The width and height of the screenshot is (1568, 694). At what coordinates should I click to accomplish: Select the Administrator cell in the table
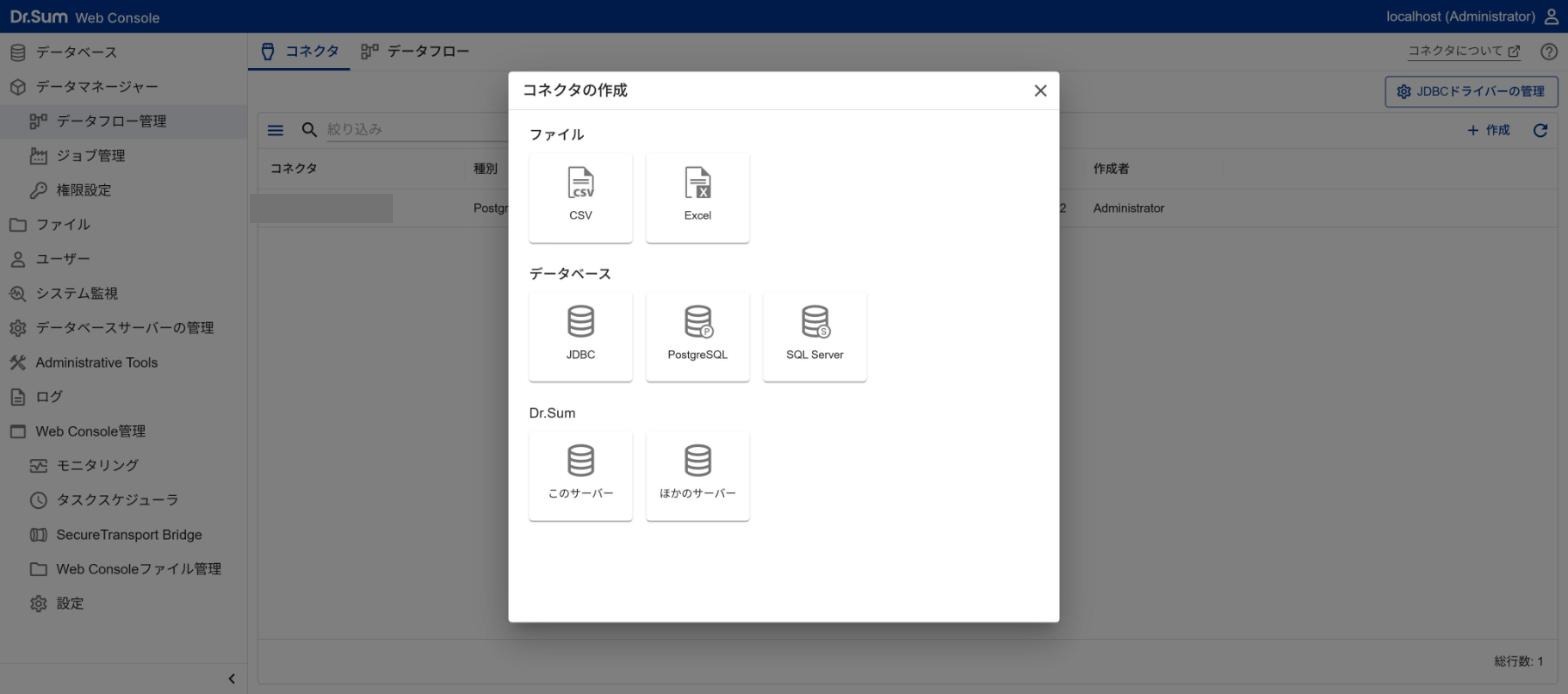[1128, 209]
